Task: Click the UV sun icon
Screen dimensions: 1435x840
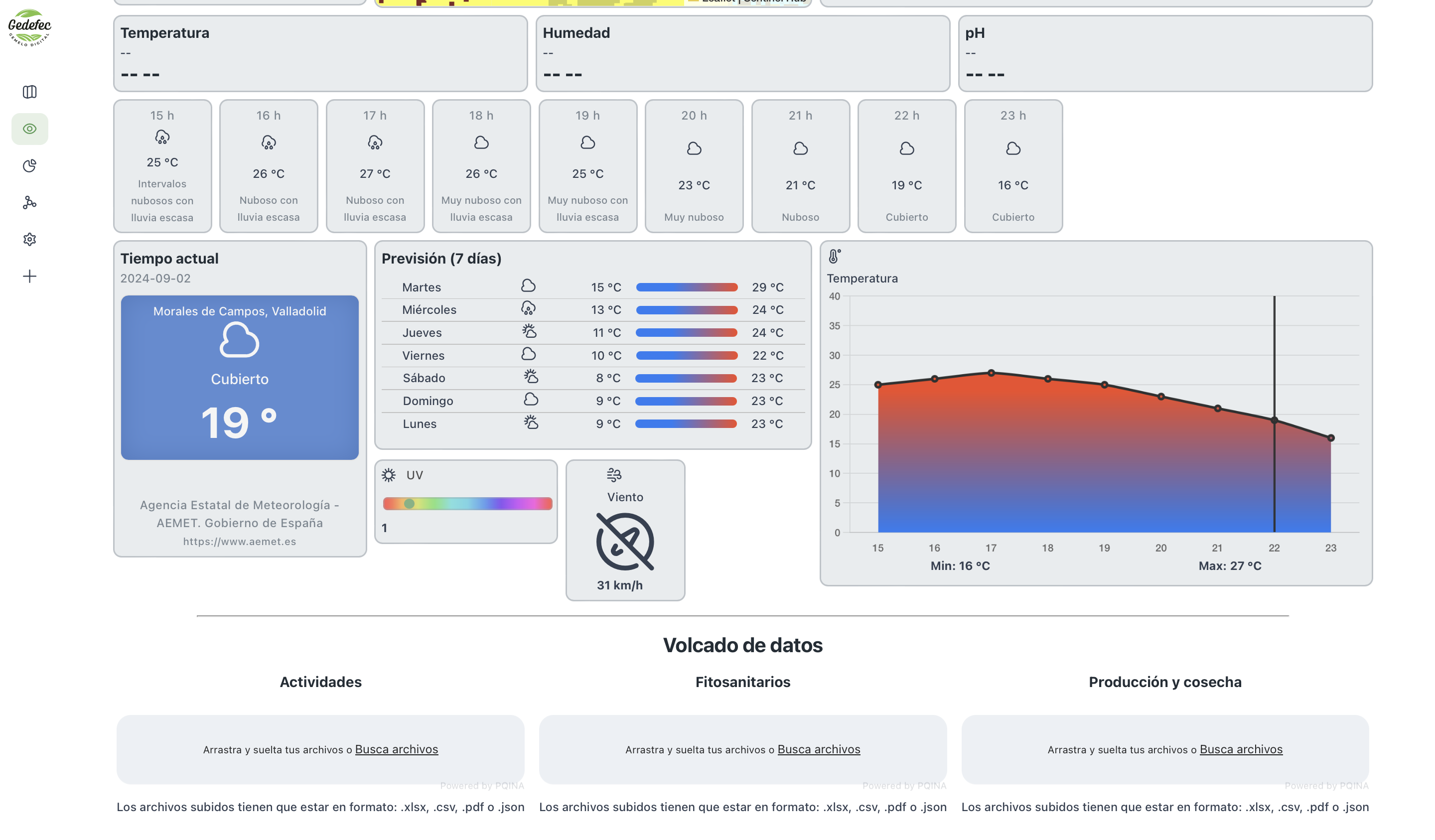Action: (x=388, y=475)
